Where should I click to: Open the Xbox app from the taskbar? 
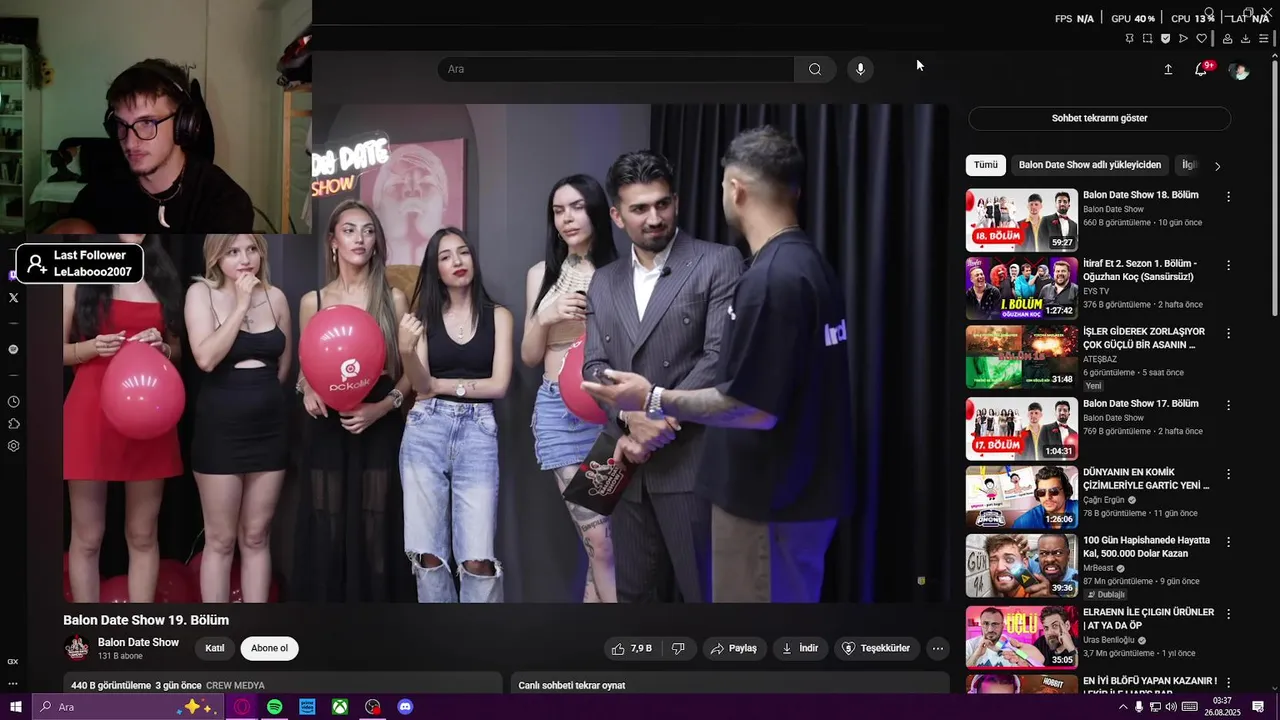point(340,707)
